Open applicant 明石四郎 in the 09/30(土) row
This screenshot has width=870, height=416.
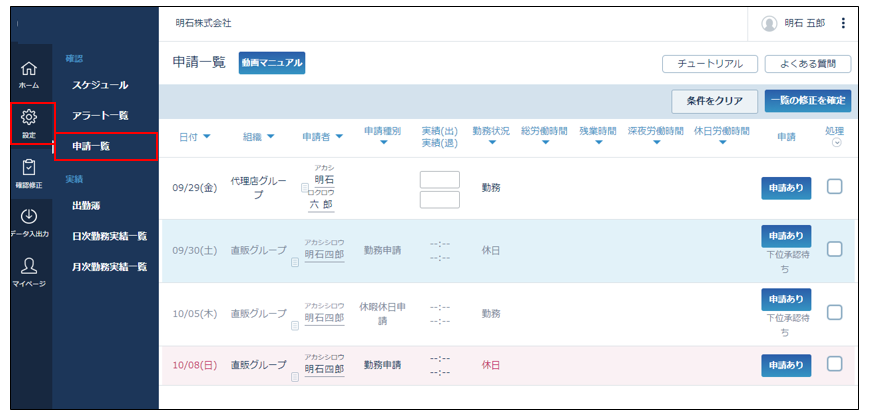(x=324, y=254)
